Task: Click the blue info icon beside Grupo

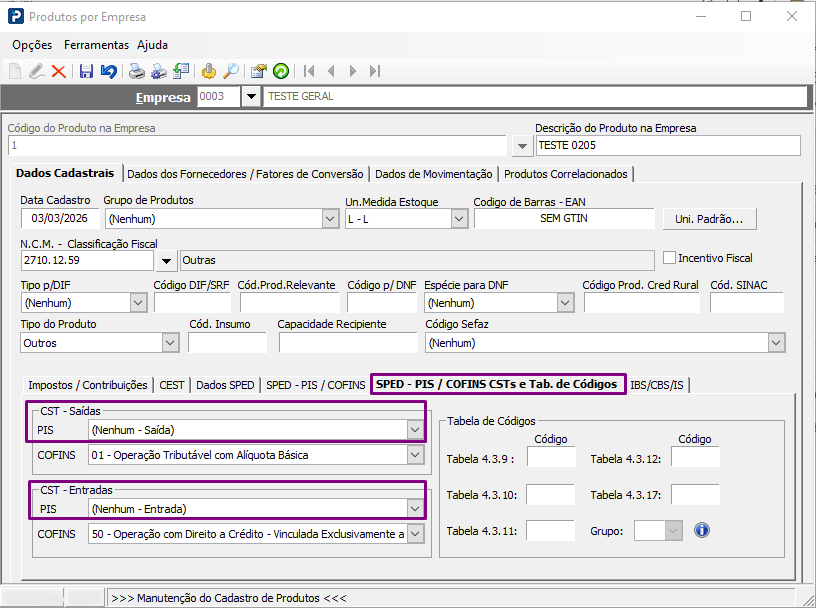Action: (702, 530)
